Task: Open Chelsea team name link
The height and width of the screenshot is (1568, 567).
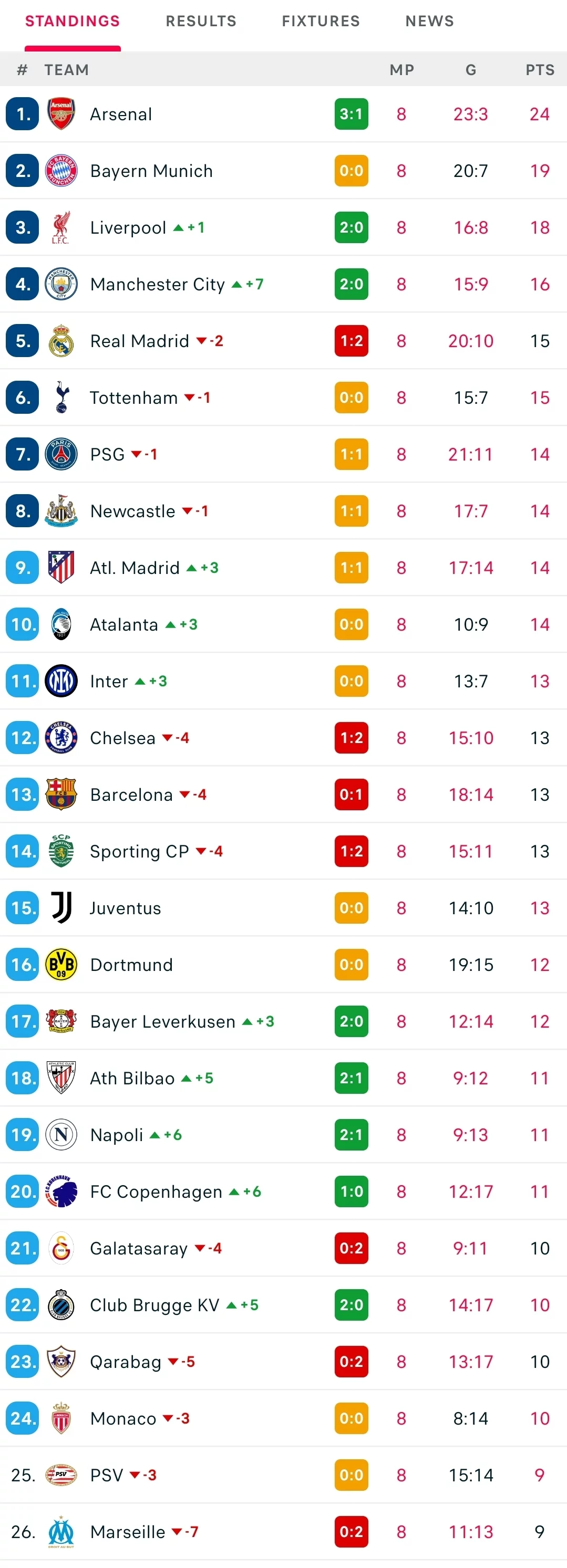Action: [x=122, y=738]
